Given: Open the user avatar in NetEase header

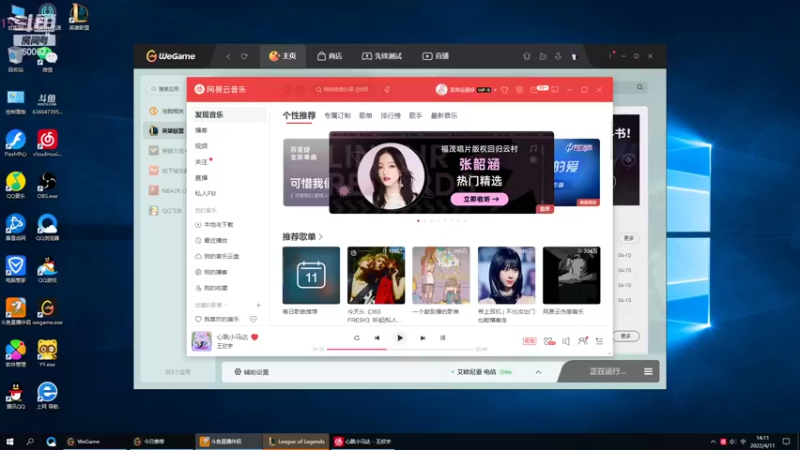Looking at the screenshot, I should 441,89.
